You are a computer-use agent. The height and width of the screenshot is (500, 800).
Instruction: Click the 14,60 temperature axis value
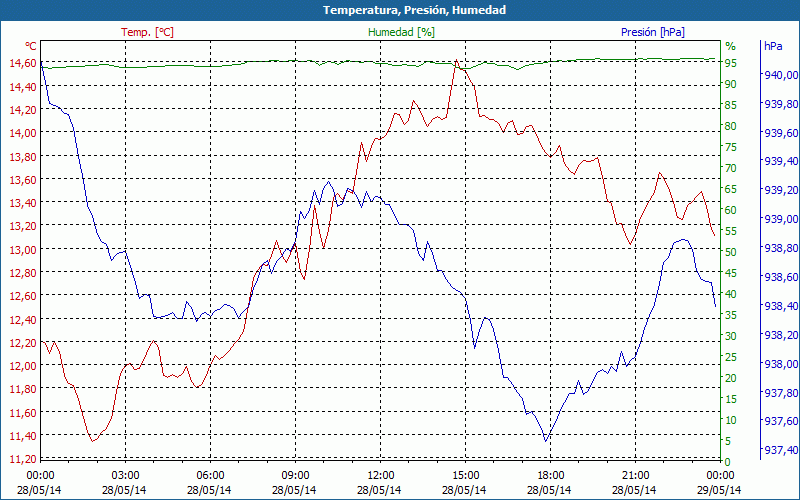(x=23, y=63)
